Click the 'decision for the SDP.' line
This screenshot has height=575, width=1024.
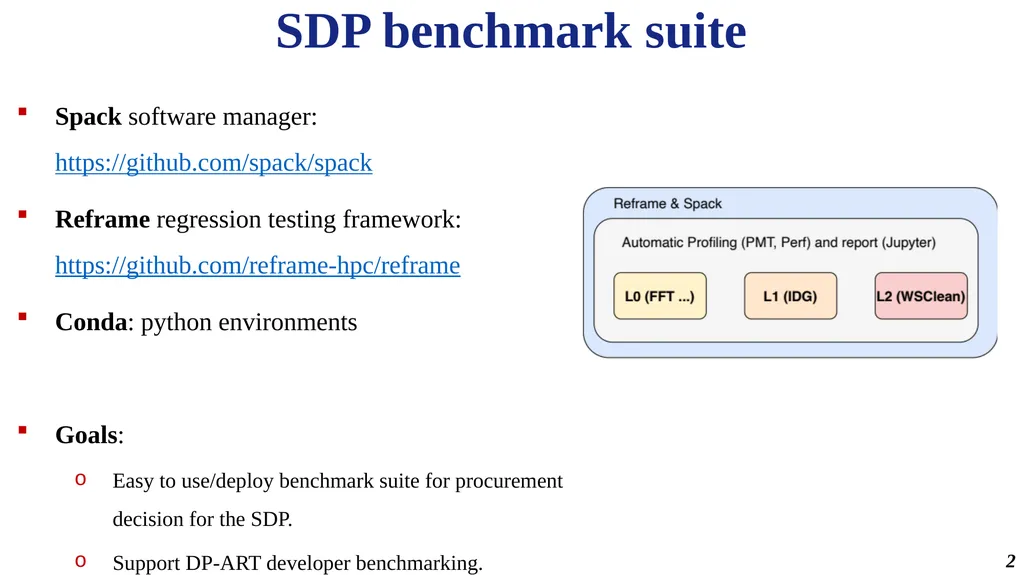(202, 519)
